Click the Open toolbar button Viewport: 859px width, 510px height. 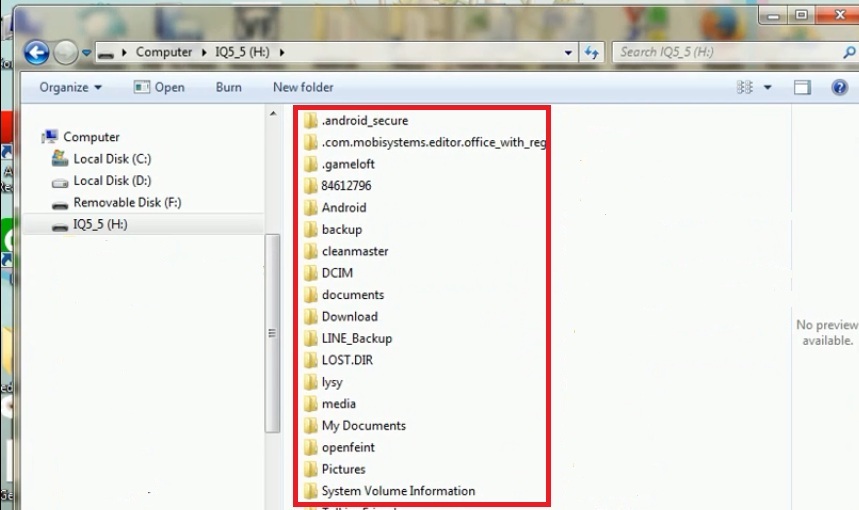(159, 87)
